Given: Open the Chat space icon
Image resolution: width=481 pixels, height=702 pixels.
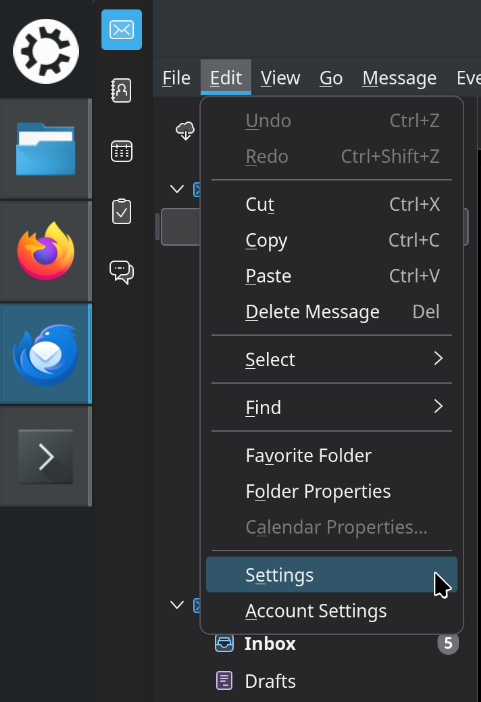Looking at the screenshot, I should [121, 272].
